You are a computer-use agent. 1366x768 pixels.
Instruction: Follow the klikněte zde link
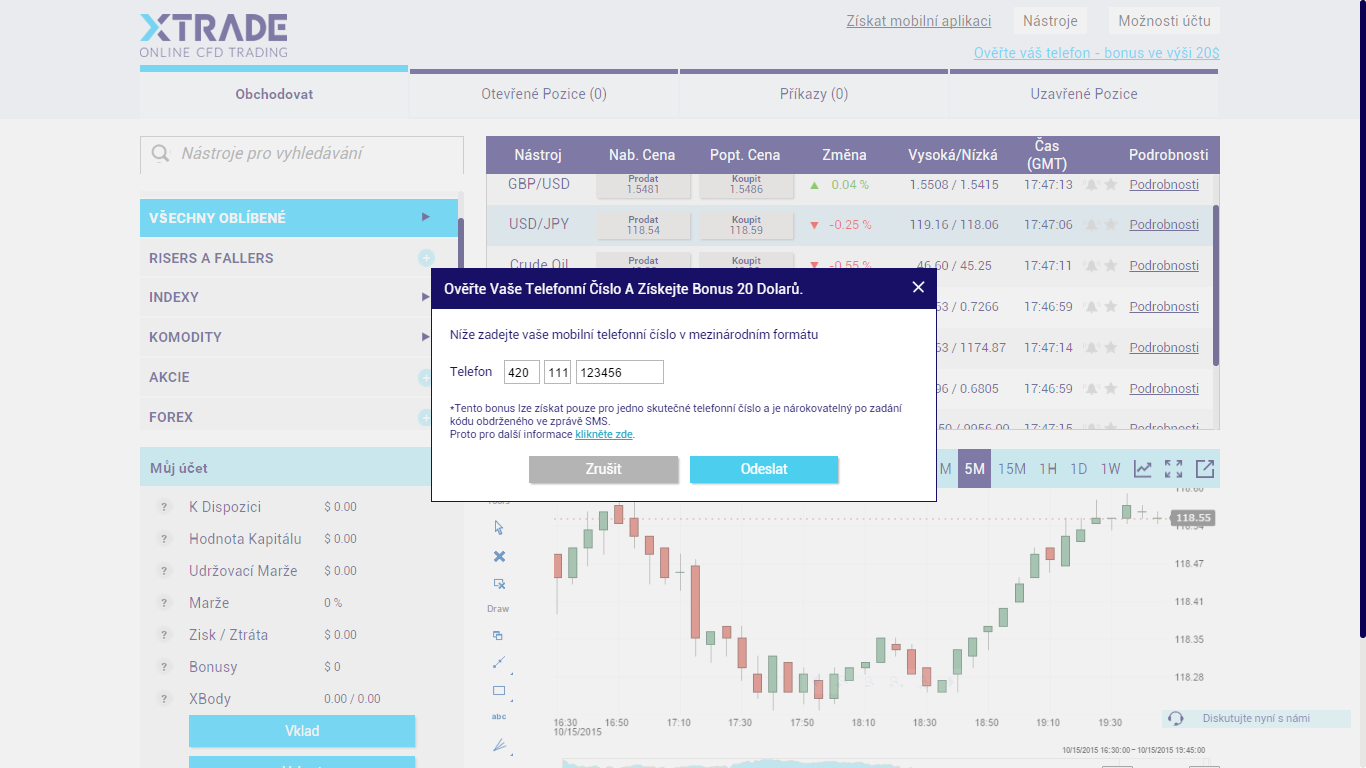604,434
